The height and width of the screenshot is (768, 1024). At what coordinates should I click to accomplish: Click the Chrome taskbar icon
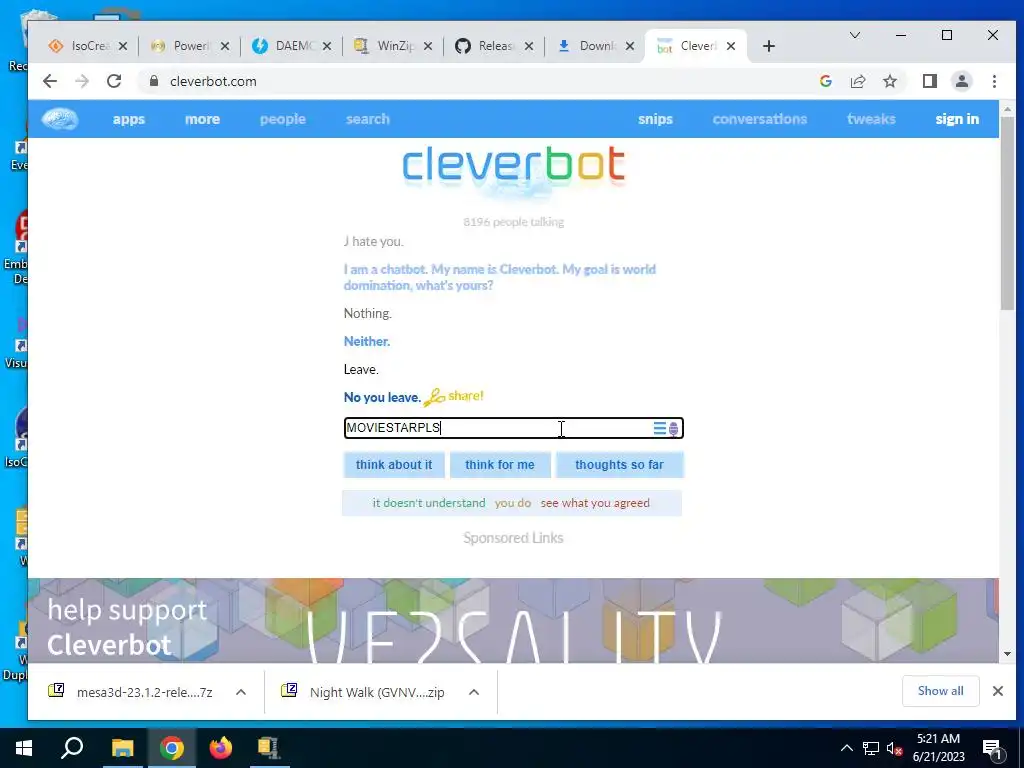(172, 748)
